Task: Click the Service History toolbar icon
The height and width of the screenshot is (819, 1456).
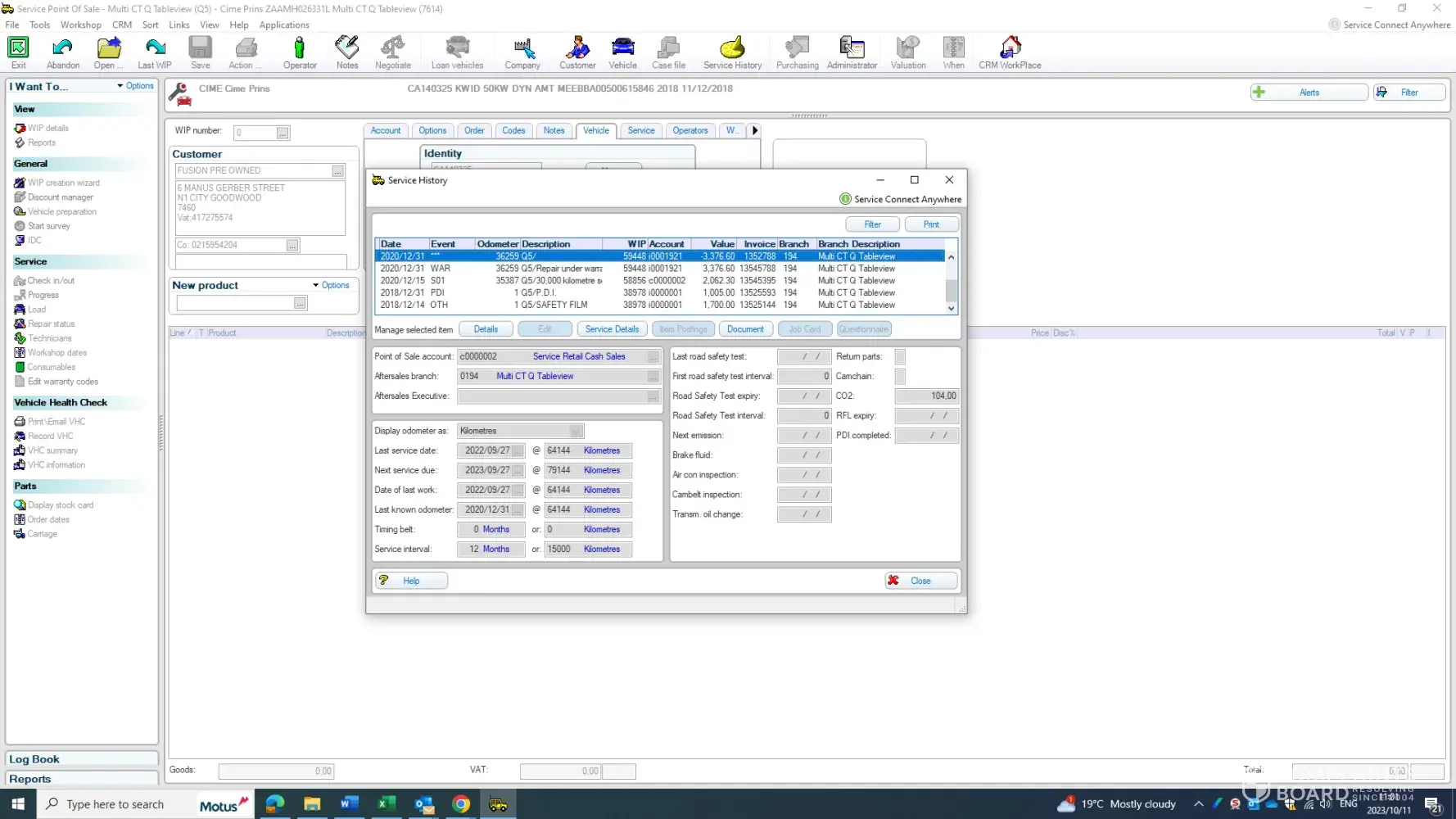Action: pos(732,52)
